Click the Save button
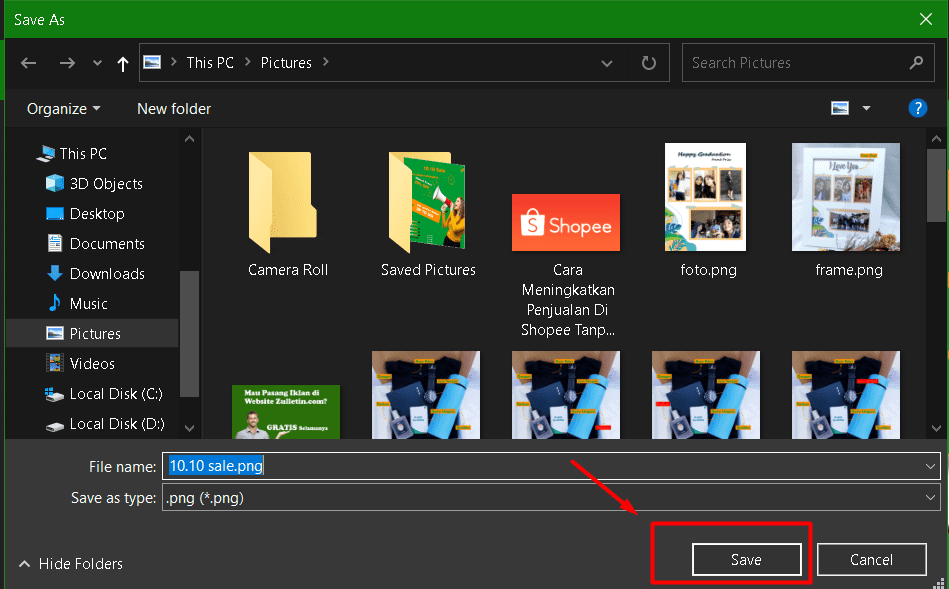Screen dimensions: 949x589 [746, 560]
